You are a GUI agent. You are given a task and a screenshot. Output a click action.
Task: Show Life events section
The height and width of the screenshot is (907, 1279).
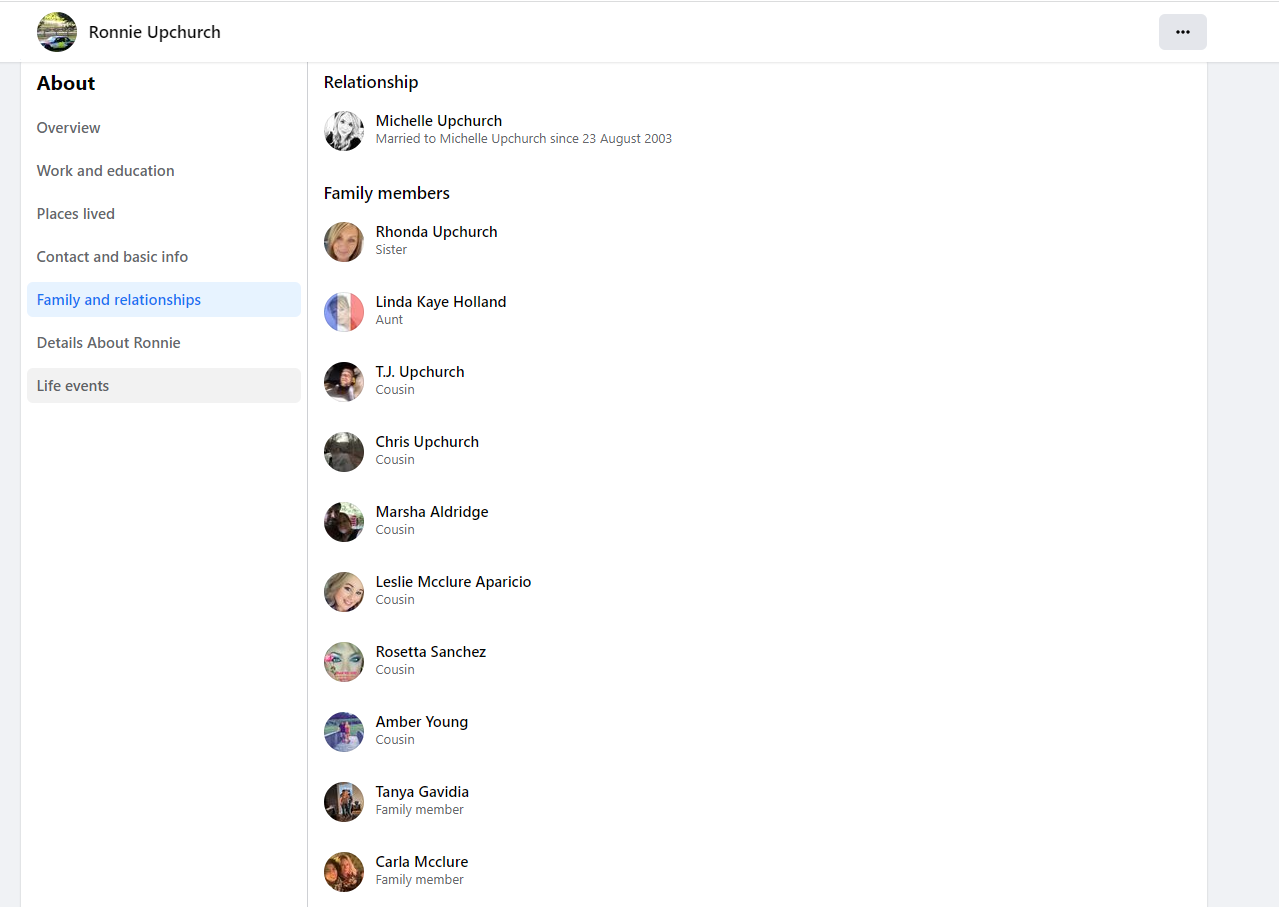[x=73, y=386]
